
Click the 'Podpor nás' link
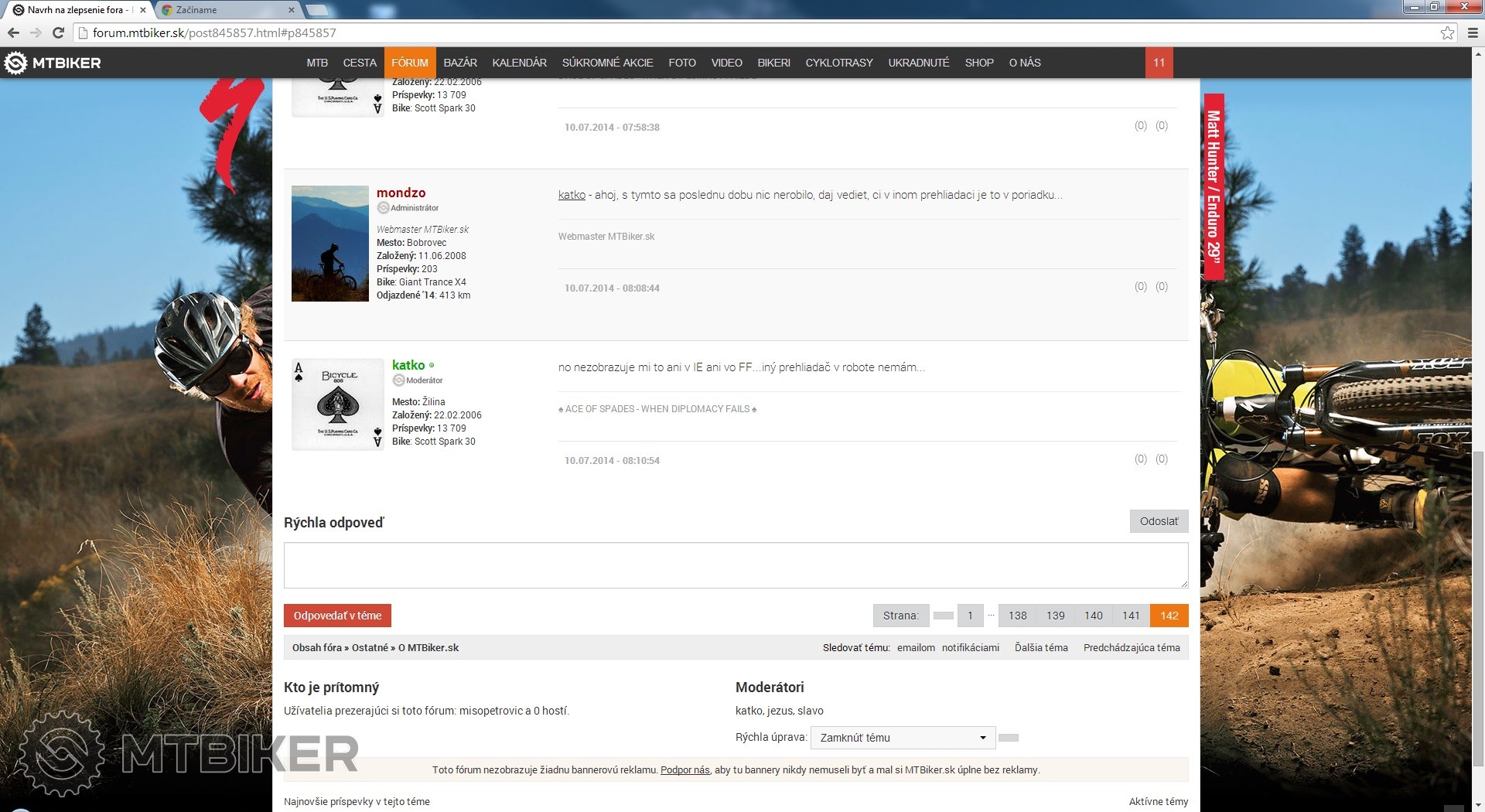pos(684,770)
